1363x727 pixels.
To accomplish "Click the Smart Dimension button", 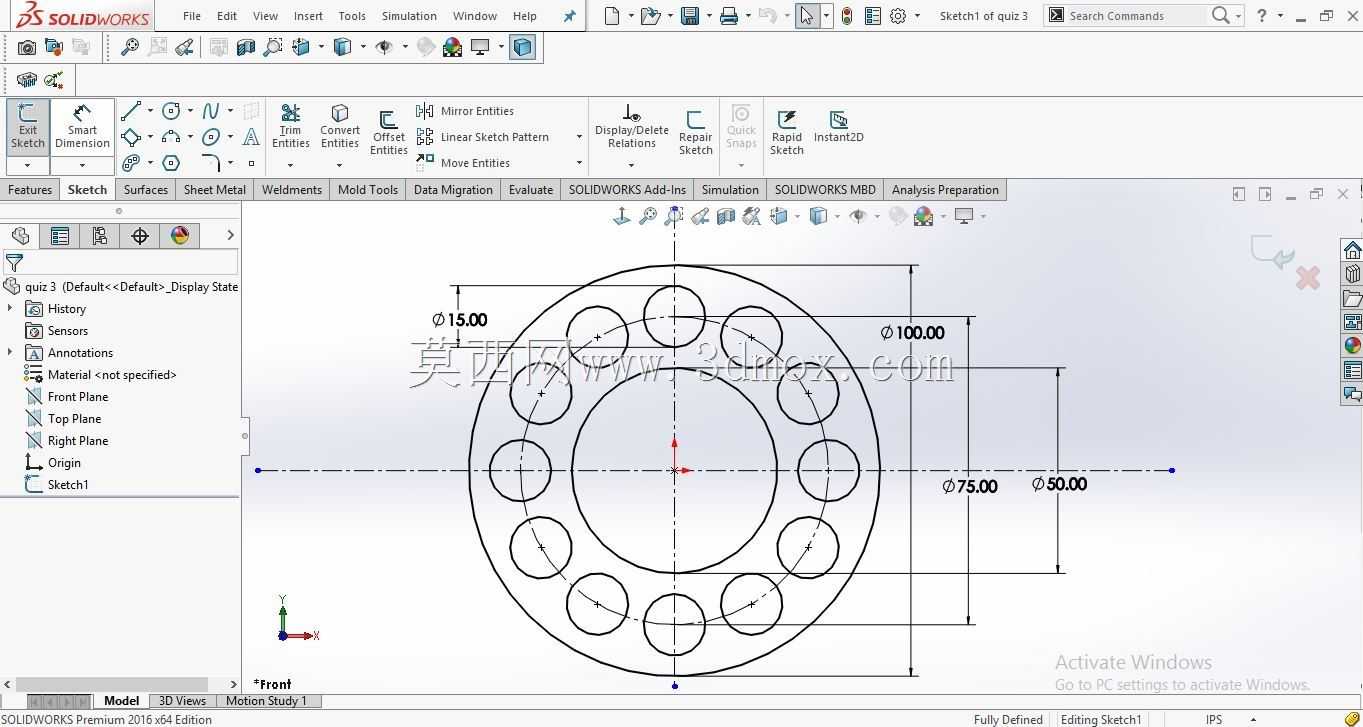I will click(x=82, y=127).
